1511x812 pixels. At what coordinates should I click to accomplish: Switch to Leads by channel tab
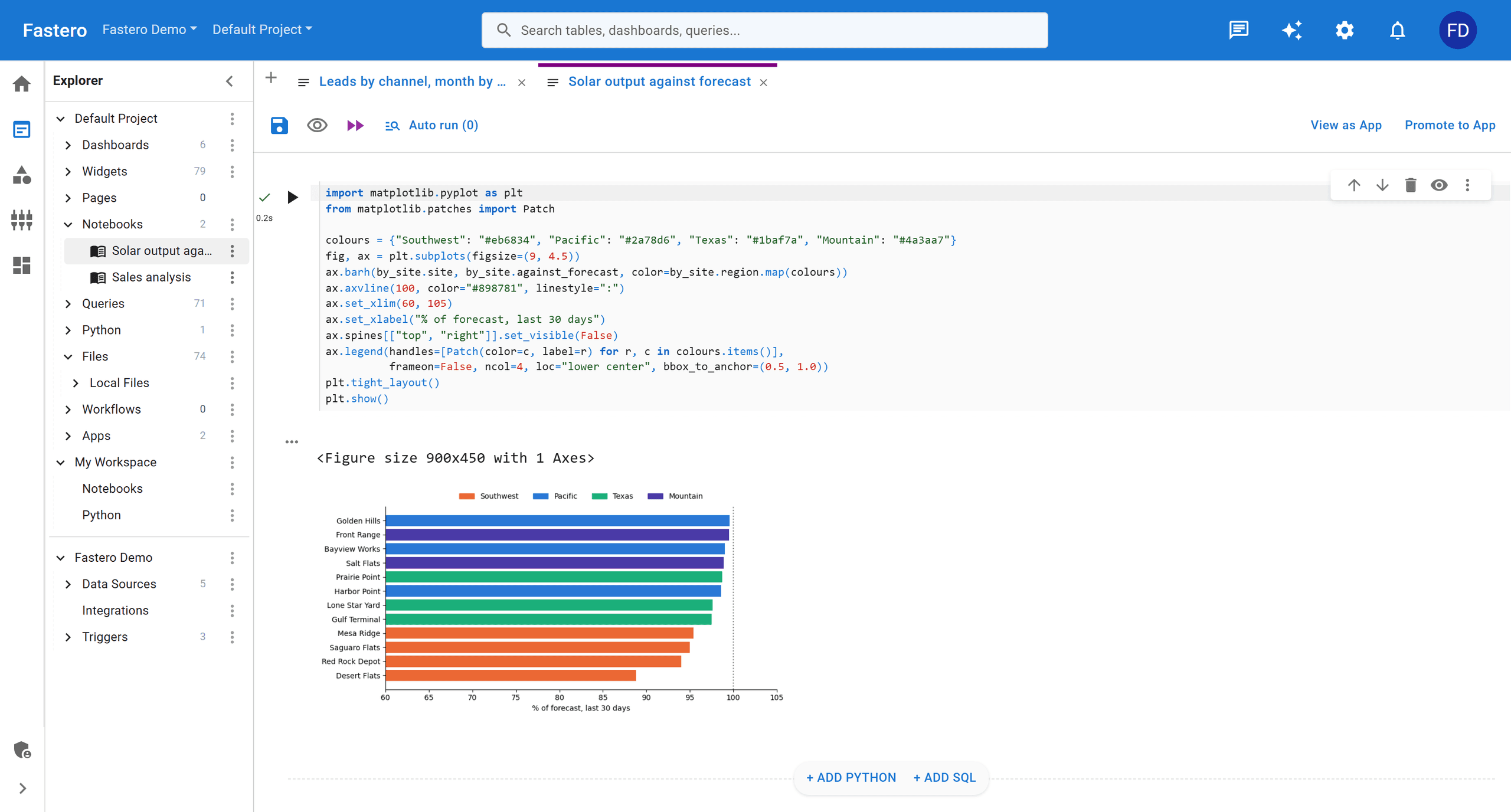point(412,81)
